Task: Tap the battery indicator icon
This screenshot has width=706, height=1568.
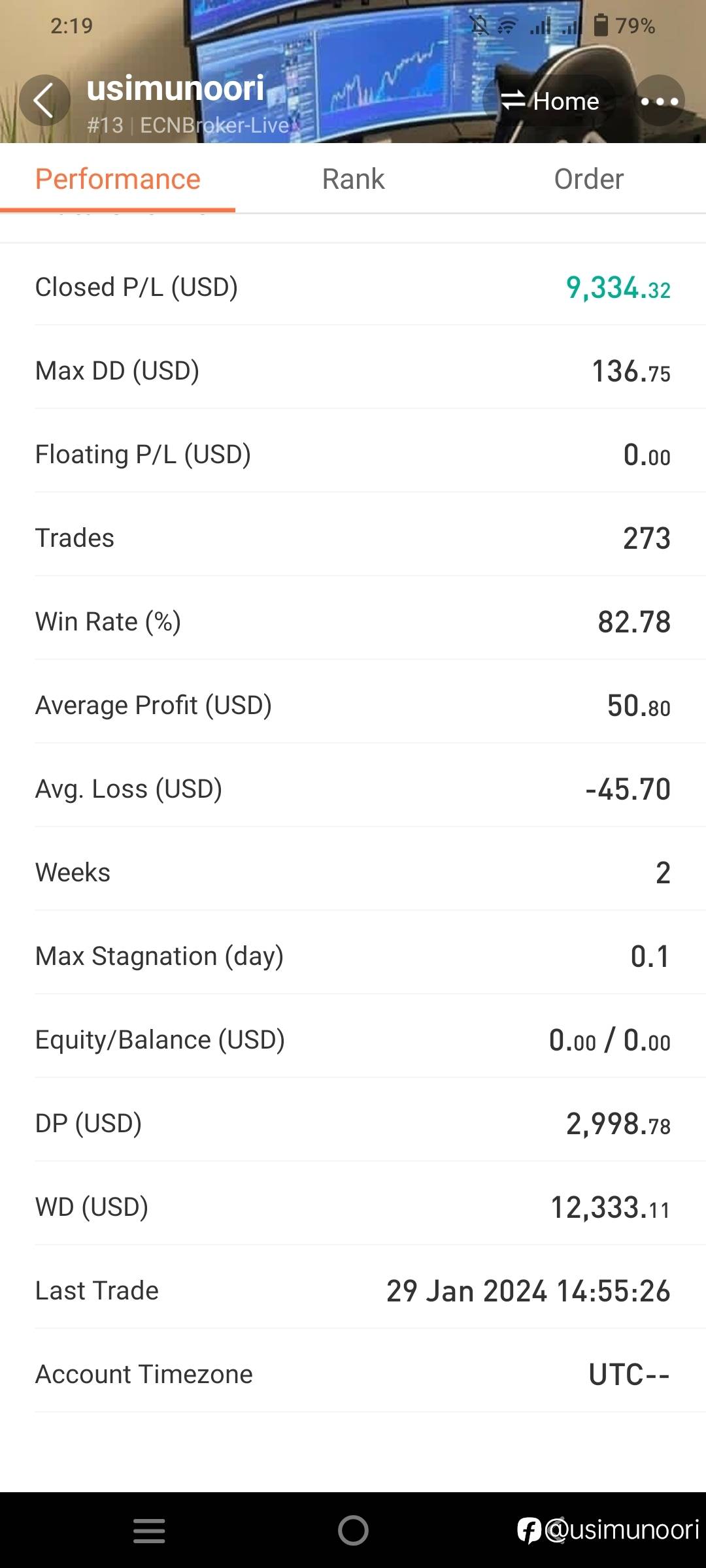Action: pos(601,25)
